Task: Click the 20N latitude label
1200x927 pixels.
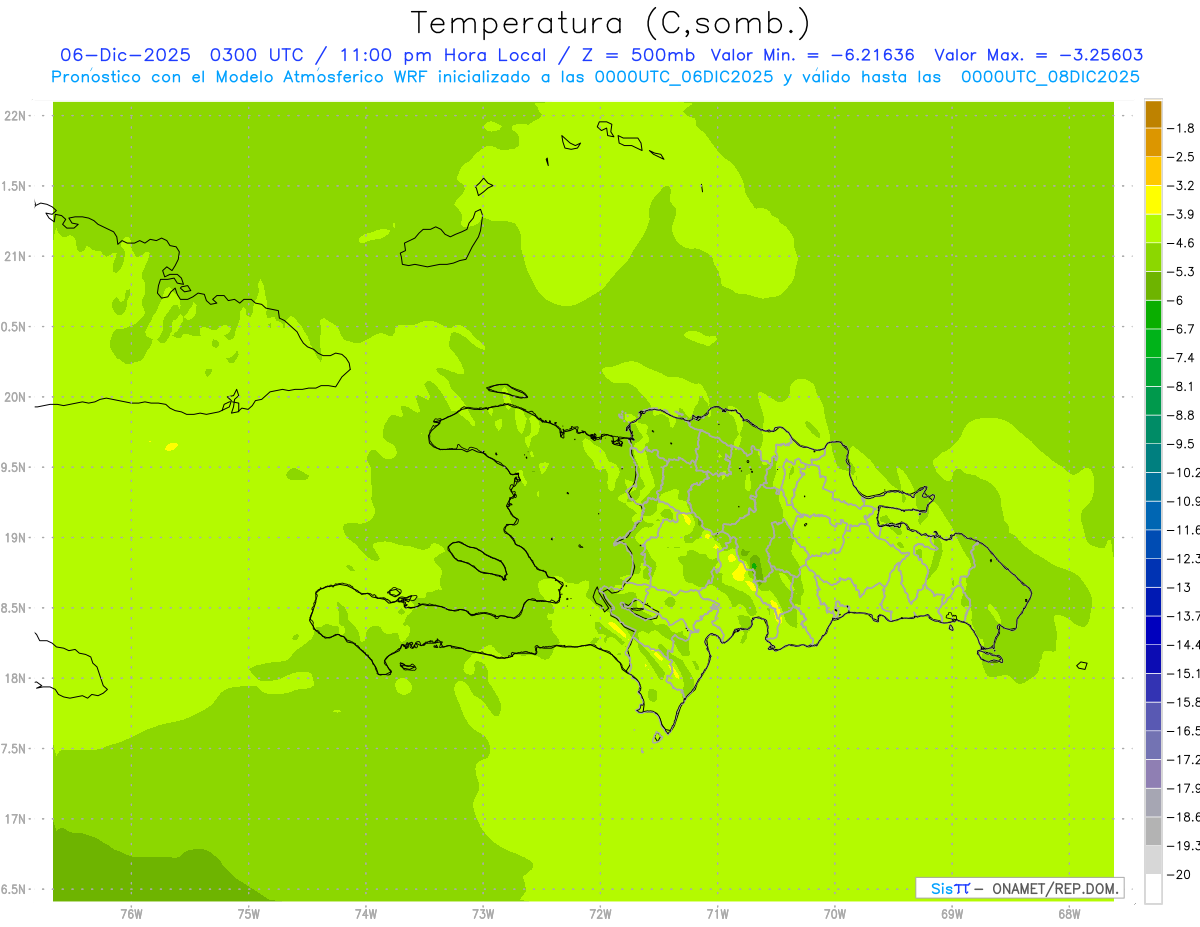Action: click(15, 397)
